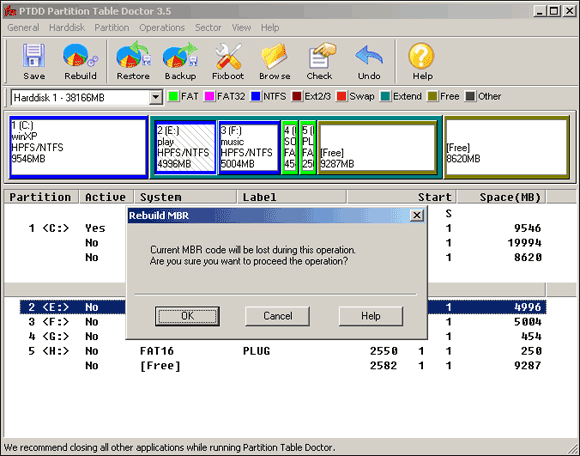
Task: Click Help button in Rebuild MBR dialog
Action: coord(371,316)
